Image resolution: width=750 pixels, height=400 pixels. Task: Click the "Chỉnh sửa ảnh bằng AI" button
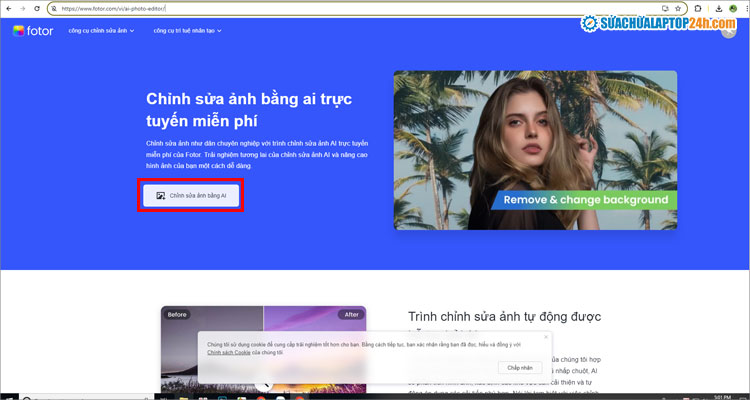tap(191, 196)
